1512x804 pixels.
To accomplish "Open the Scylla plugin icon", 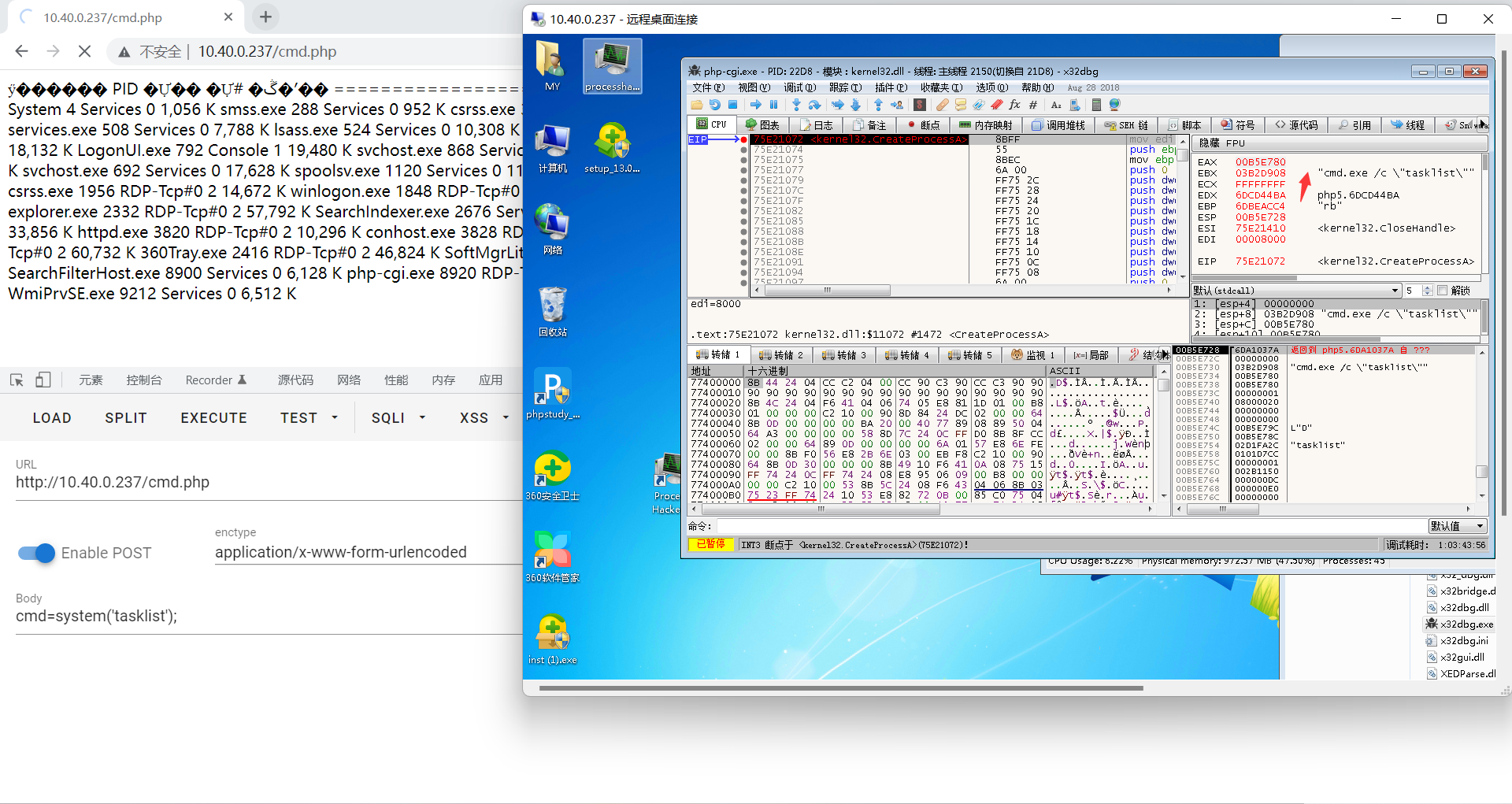I will tap(920, 105).
